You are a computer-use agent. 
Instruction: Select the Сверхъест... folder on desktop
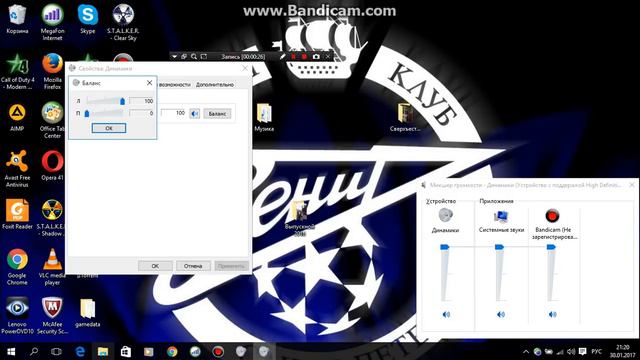tap(405, 118)
